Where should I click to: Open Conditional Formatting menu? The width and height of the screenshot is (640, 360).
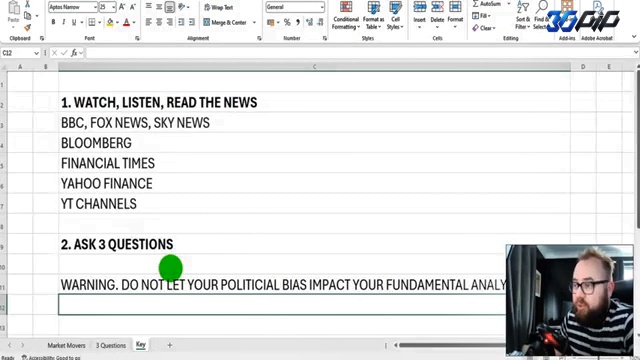pos(346,16)
